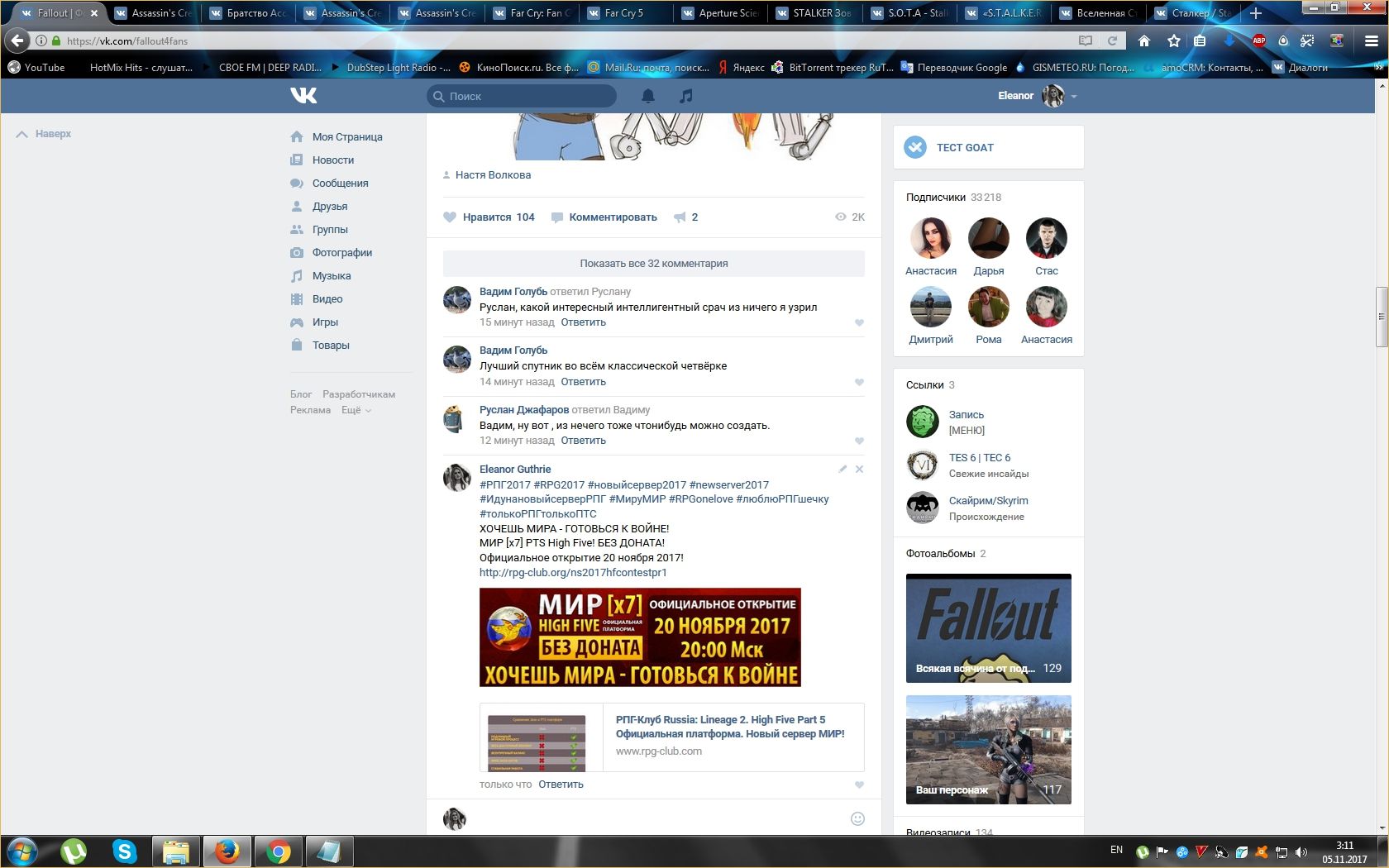The width and height of the screenshot is (1389, 868).
Task: Open Друзья in the left menu
Action: (x=319, y=207)
